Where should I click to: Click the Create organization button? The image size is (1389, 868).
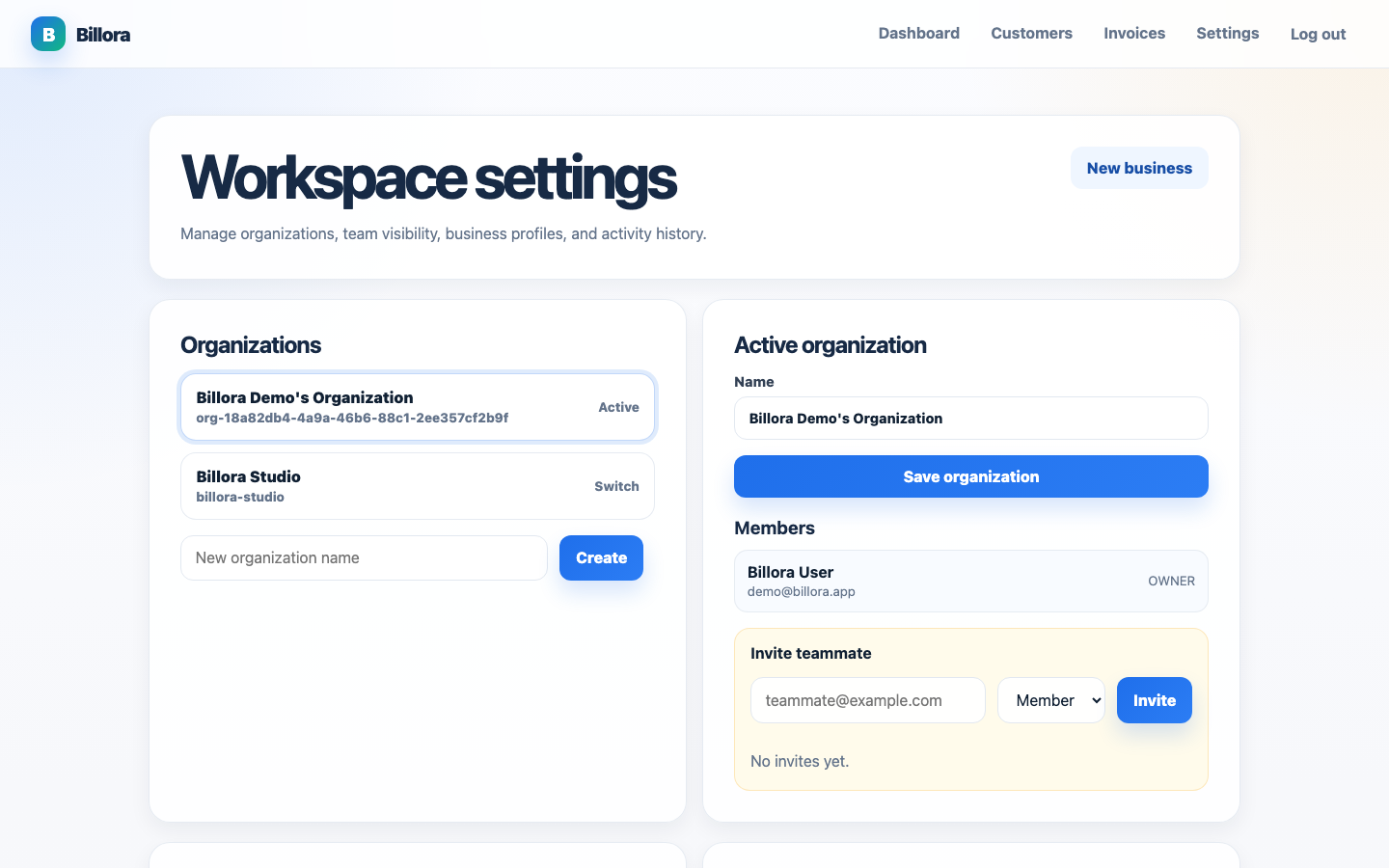pos(601,557)
